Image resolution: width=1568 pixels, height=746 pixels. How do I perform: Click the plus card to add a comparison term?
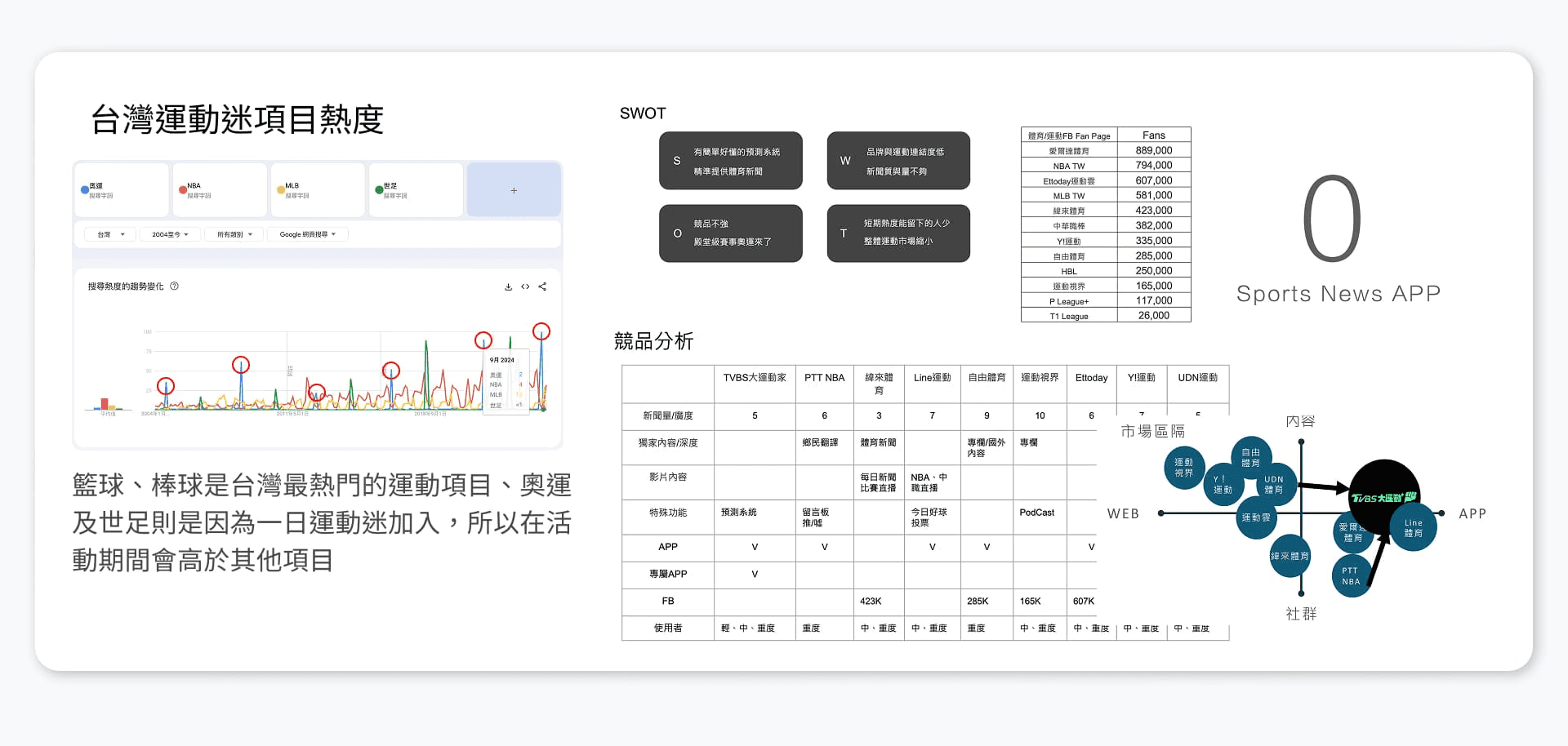pyautogui.click(x=514, y=190)
